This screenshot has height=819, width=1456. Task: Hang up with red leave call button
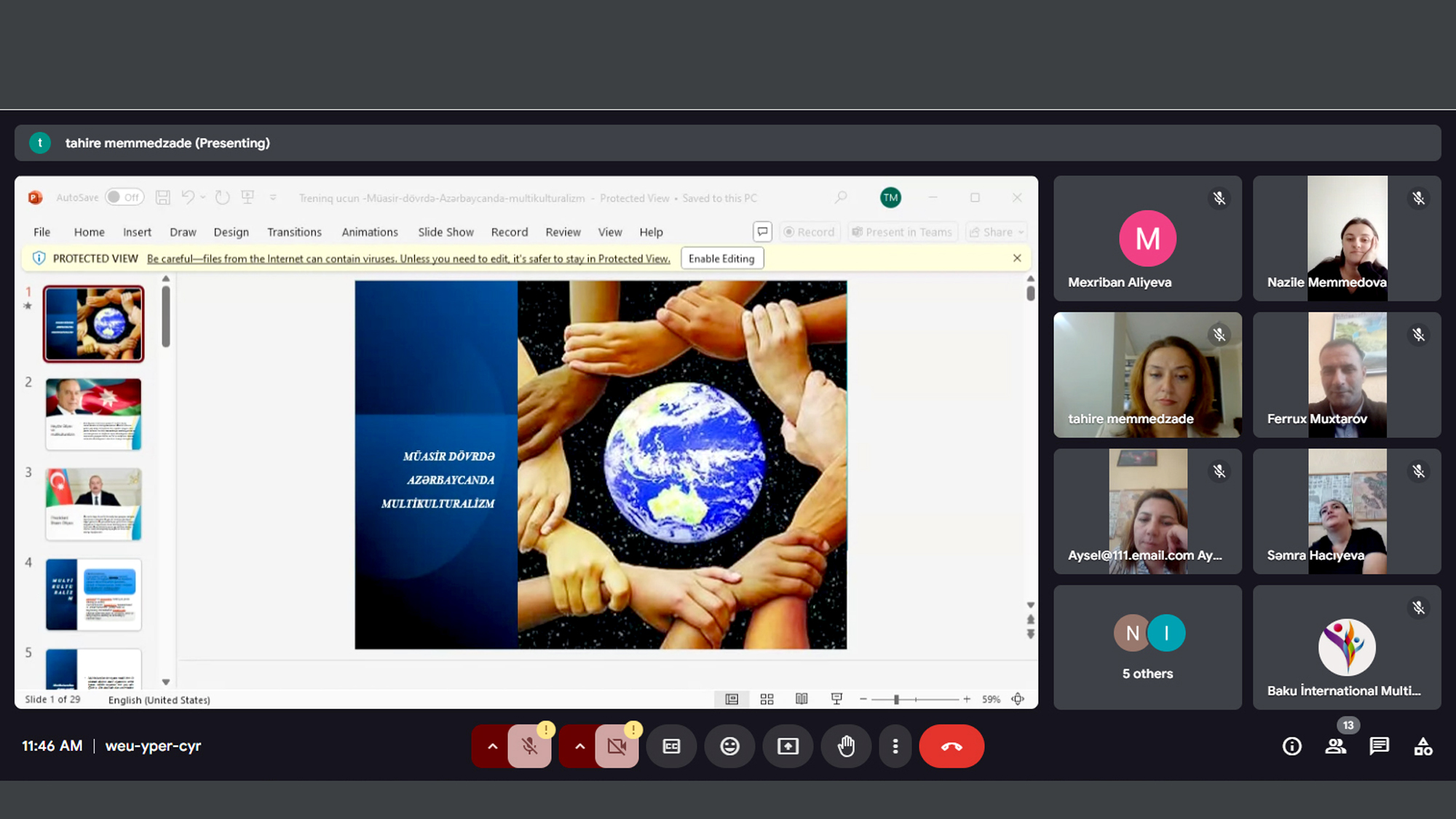[x=951, y=746]
